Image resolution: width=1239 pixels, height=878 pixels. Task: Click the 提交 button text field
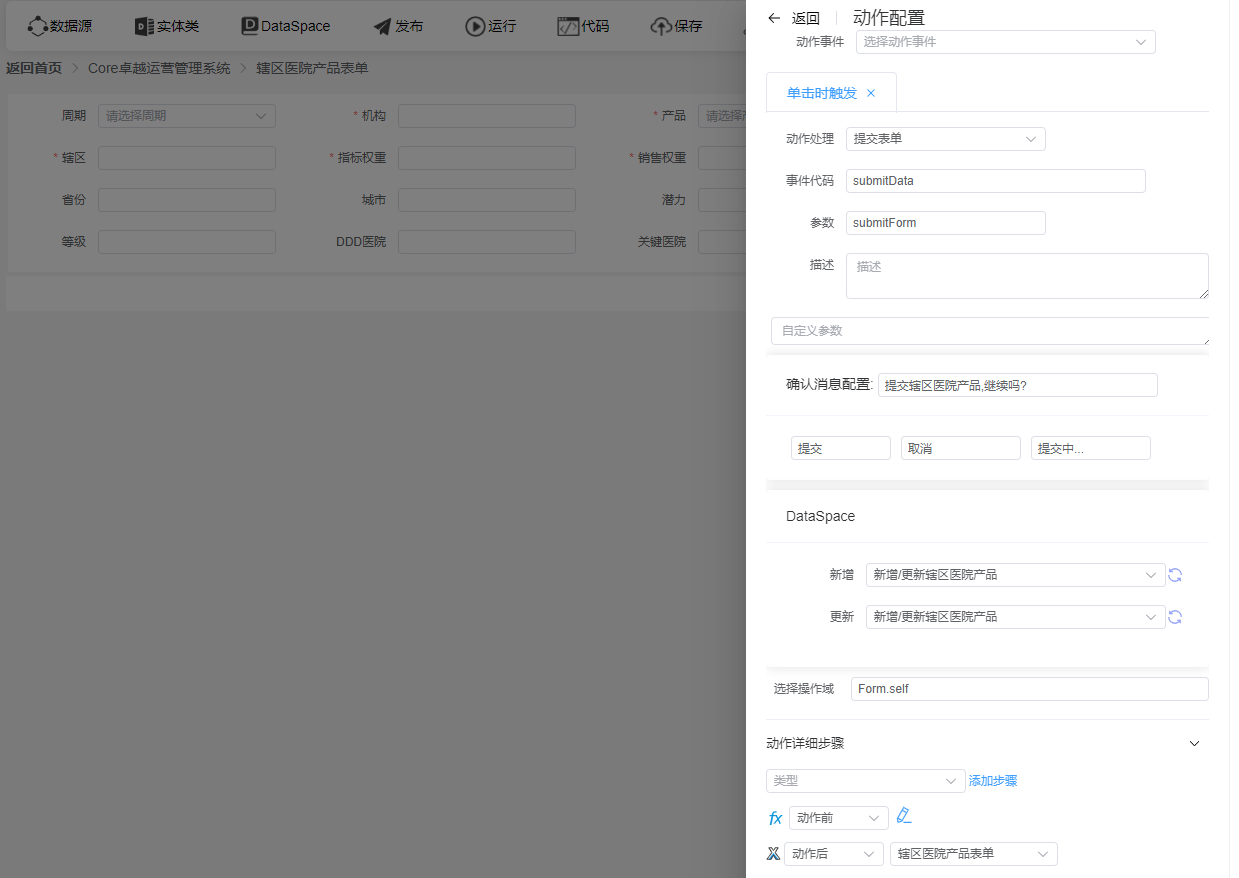841,448
